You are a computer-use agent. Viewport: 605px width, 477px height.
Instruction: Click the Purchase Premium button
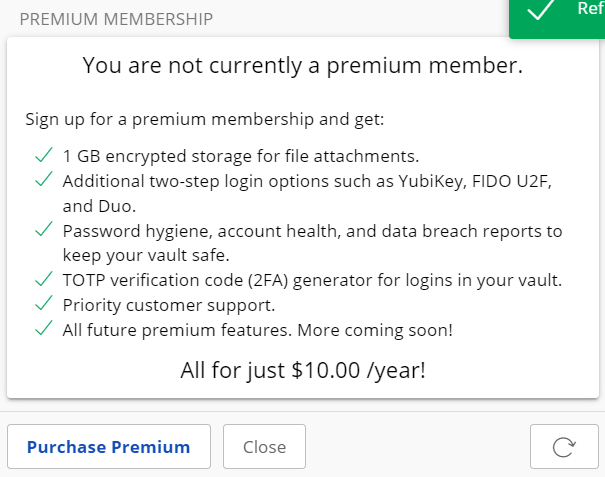109,447
